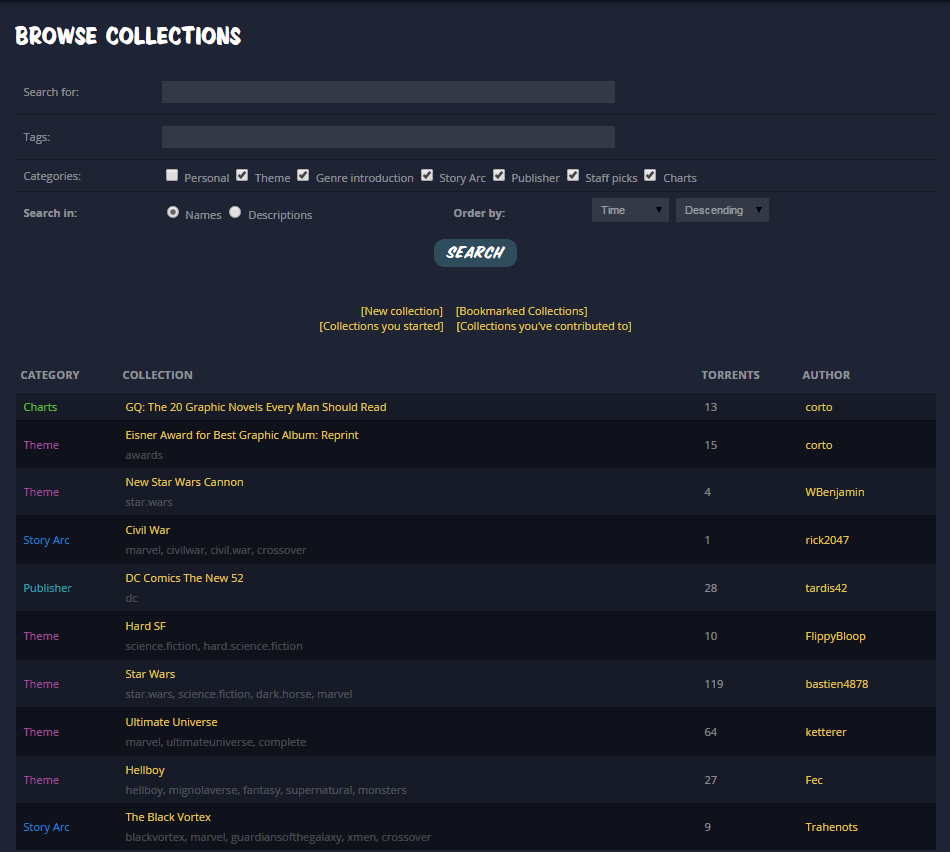Open The Black Vortex collection

[x=168, y=817]
